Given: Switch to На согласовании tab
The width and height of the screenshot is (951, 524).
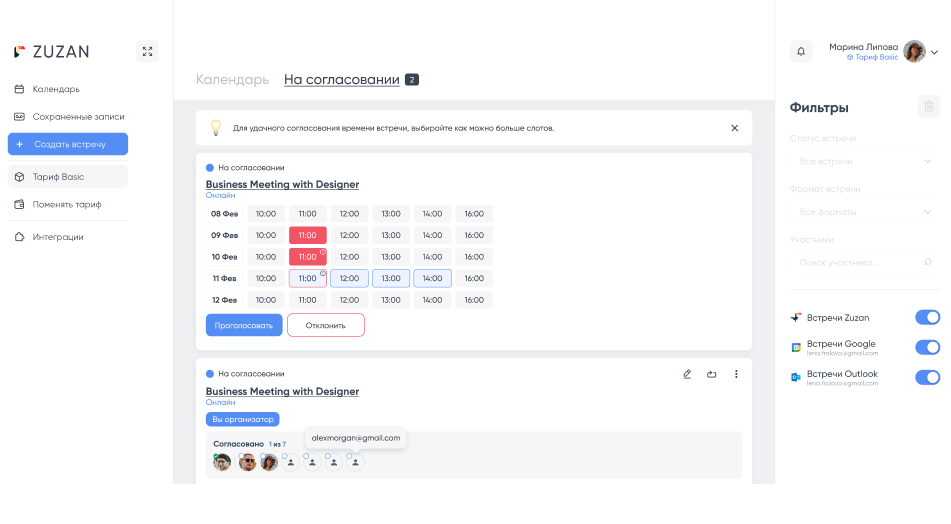Looking at the screenshot, I should [x=341, y=79].
